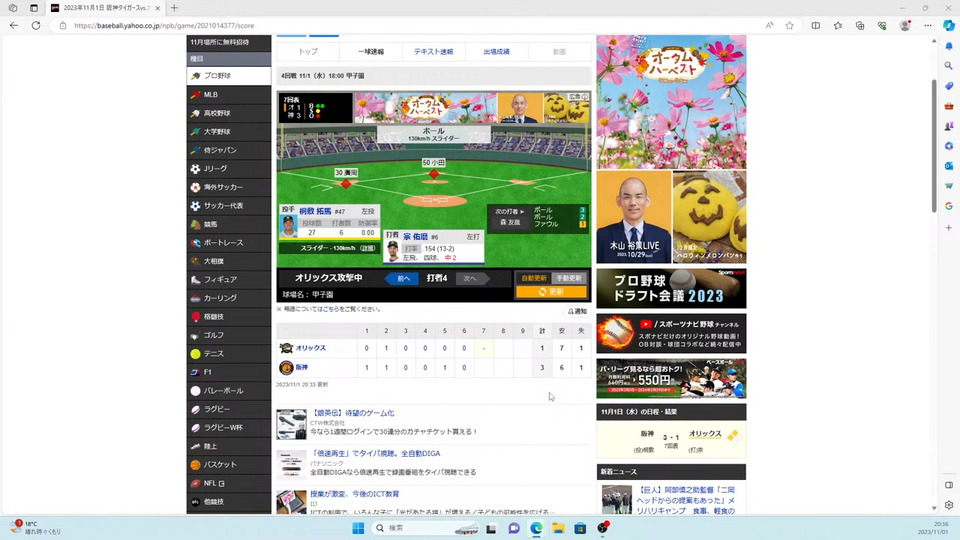Open the プロ野球ドラフト会議2023 banner
This screenshot has width=960, height=540.
[x=671, y=288]
